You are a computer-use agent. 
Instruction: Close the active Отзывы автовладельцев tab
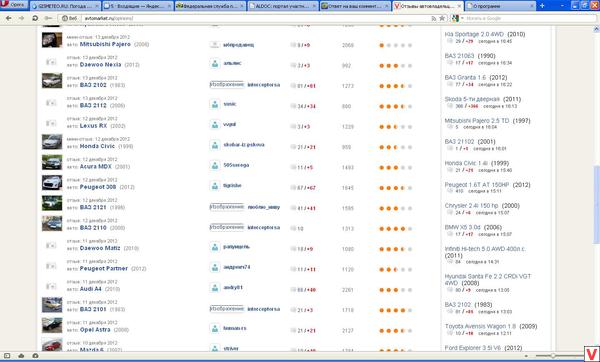coord(459,6)
